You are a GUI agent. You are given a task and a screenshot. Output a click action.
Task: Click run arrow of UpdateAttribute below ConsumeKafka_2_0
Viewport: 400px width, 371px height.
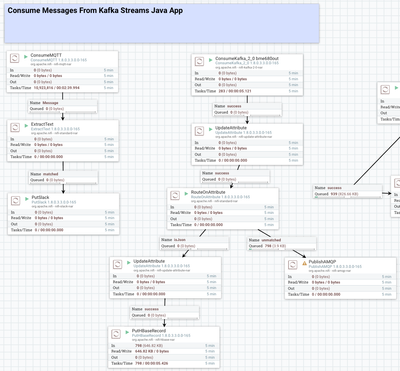[x=210, y=129]
